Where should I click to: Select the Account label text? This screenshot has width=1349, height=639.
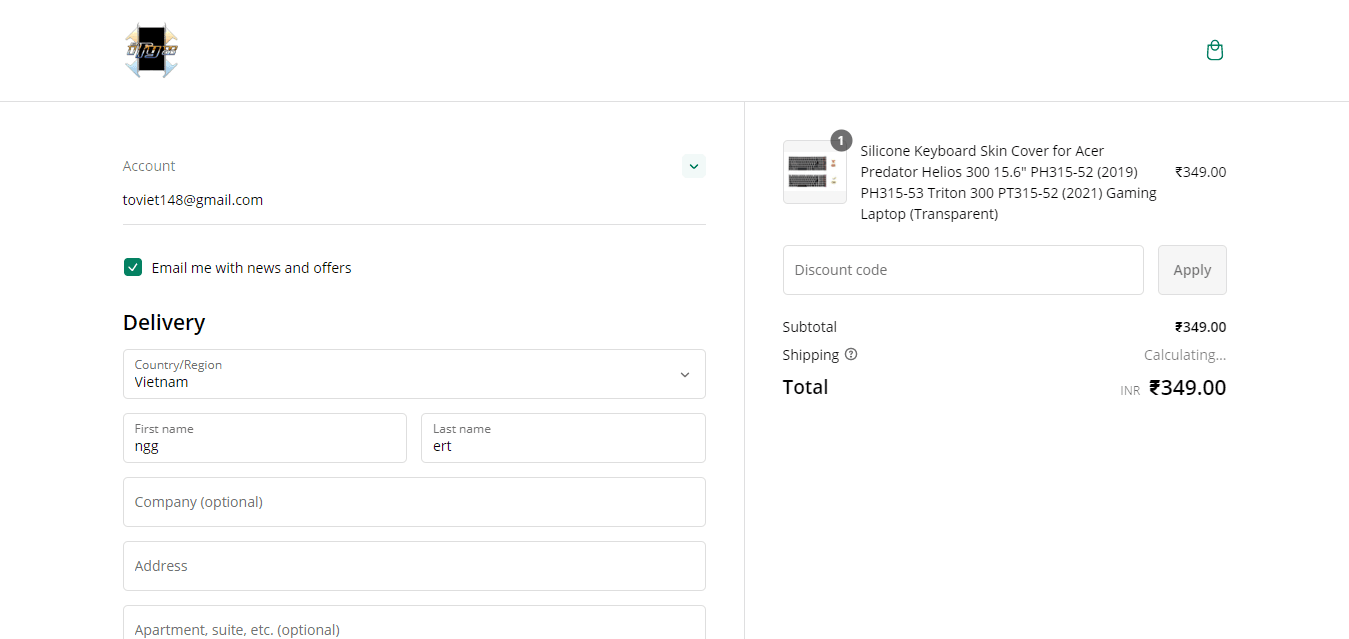click(149, 166)
